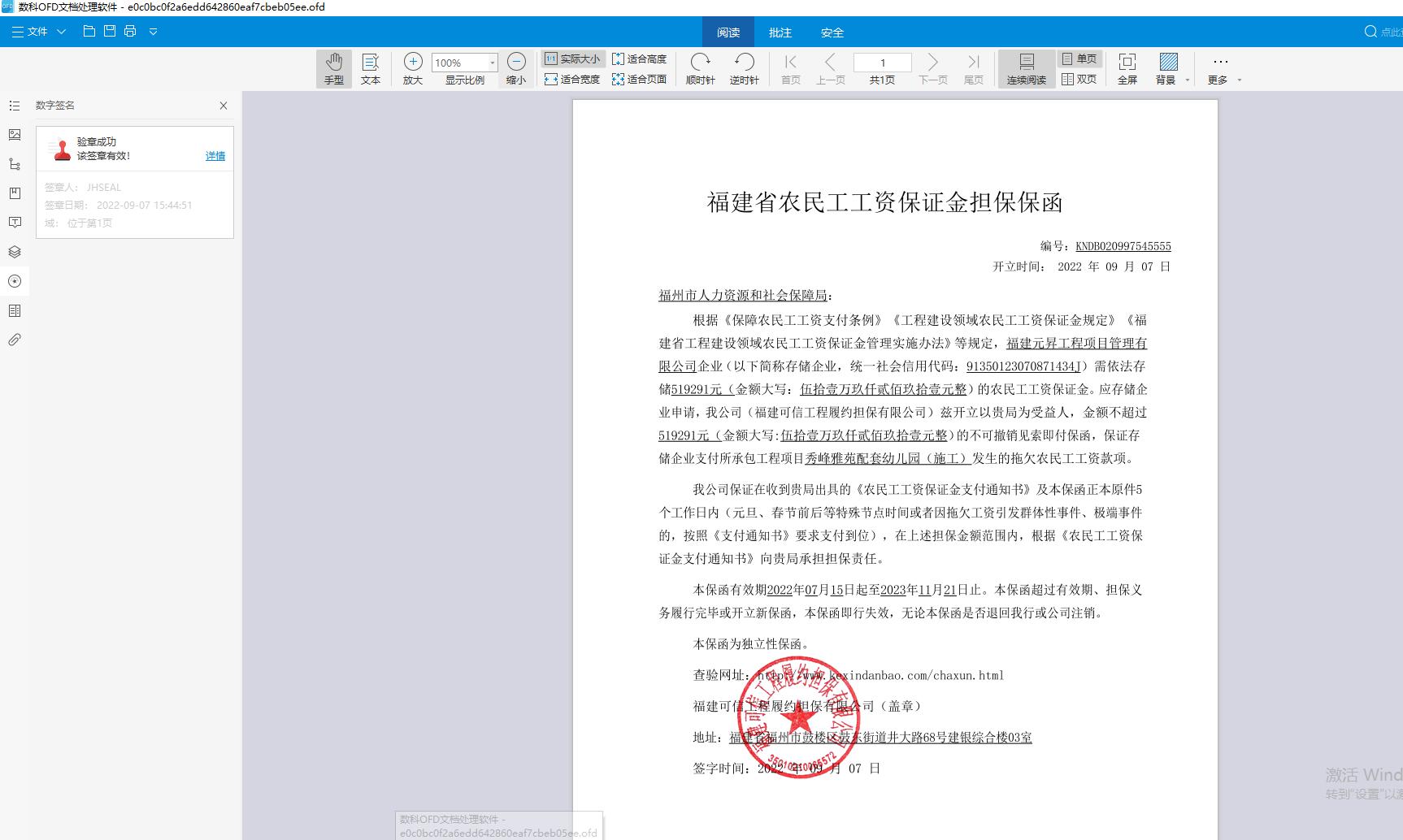Click project name 秀峰雅苑配套幼儿园（施工）
This screenshot has height=840, width=1403.
point(888,458)
